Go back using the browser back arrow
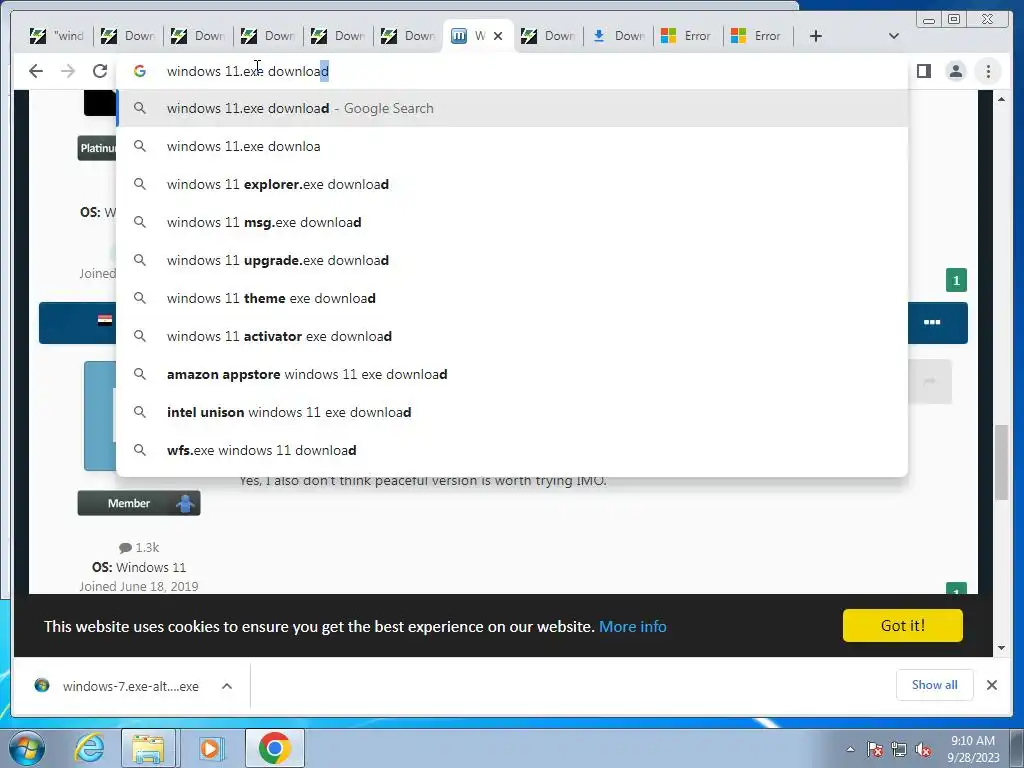 (36, 71)
